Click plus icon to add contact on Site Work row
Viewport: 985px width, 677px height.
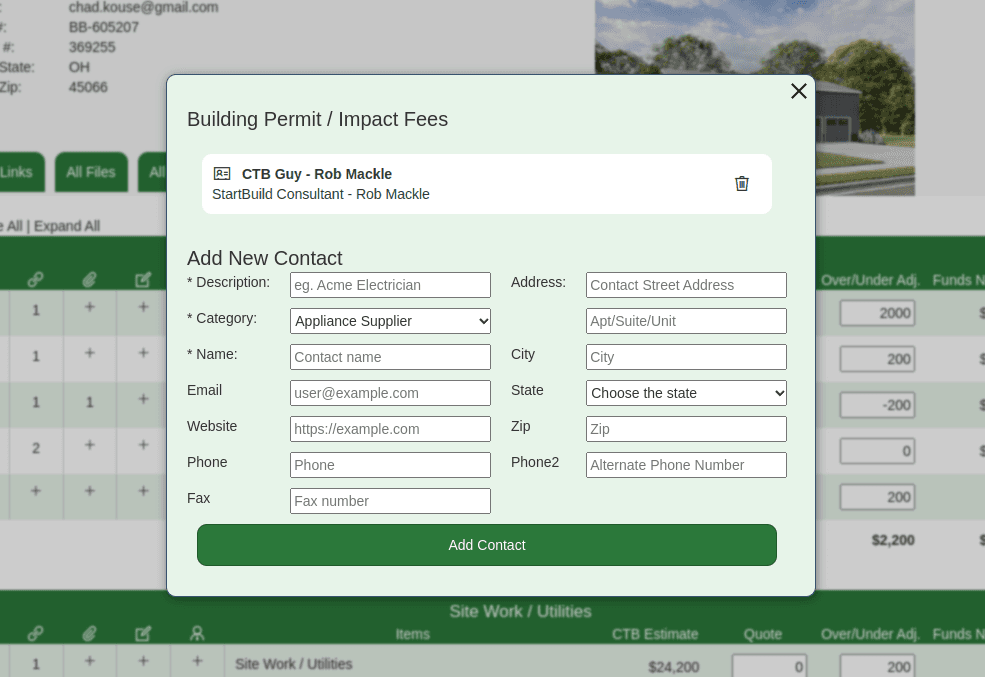tap(197, 662)
